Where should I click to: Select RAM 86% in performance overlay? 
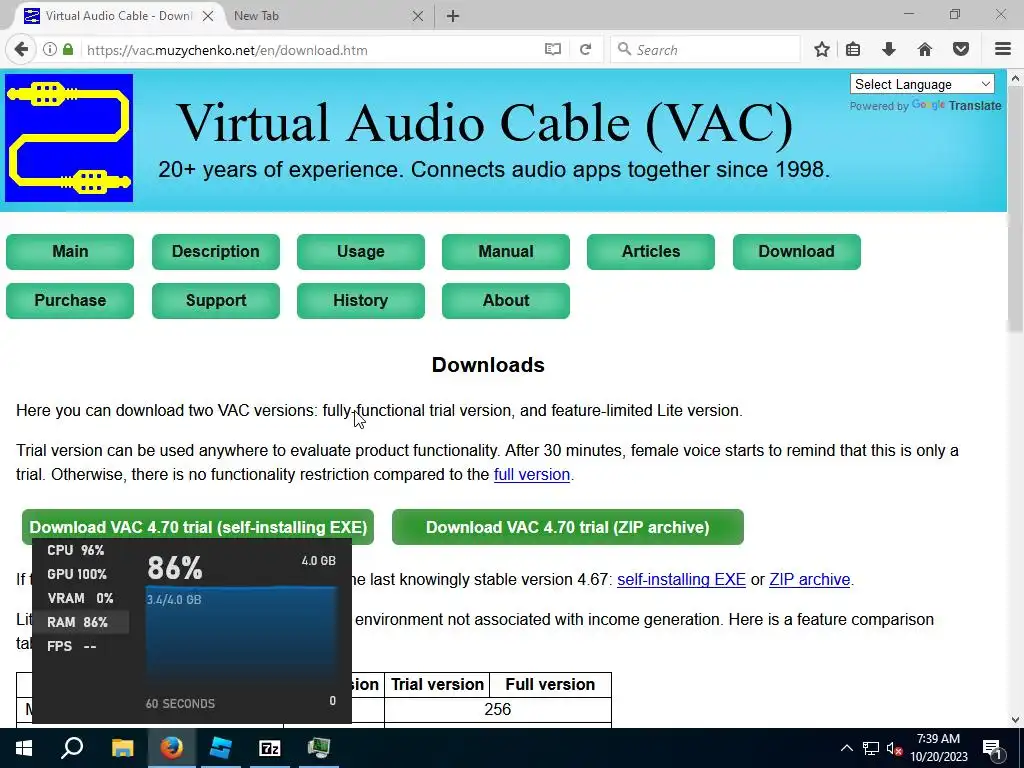point(77,622)
